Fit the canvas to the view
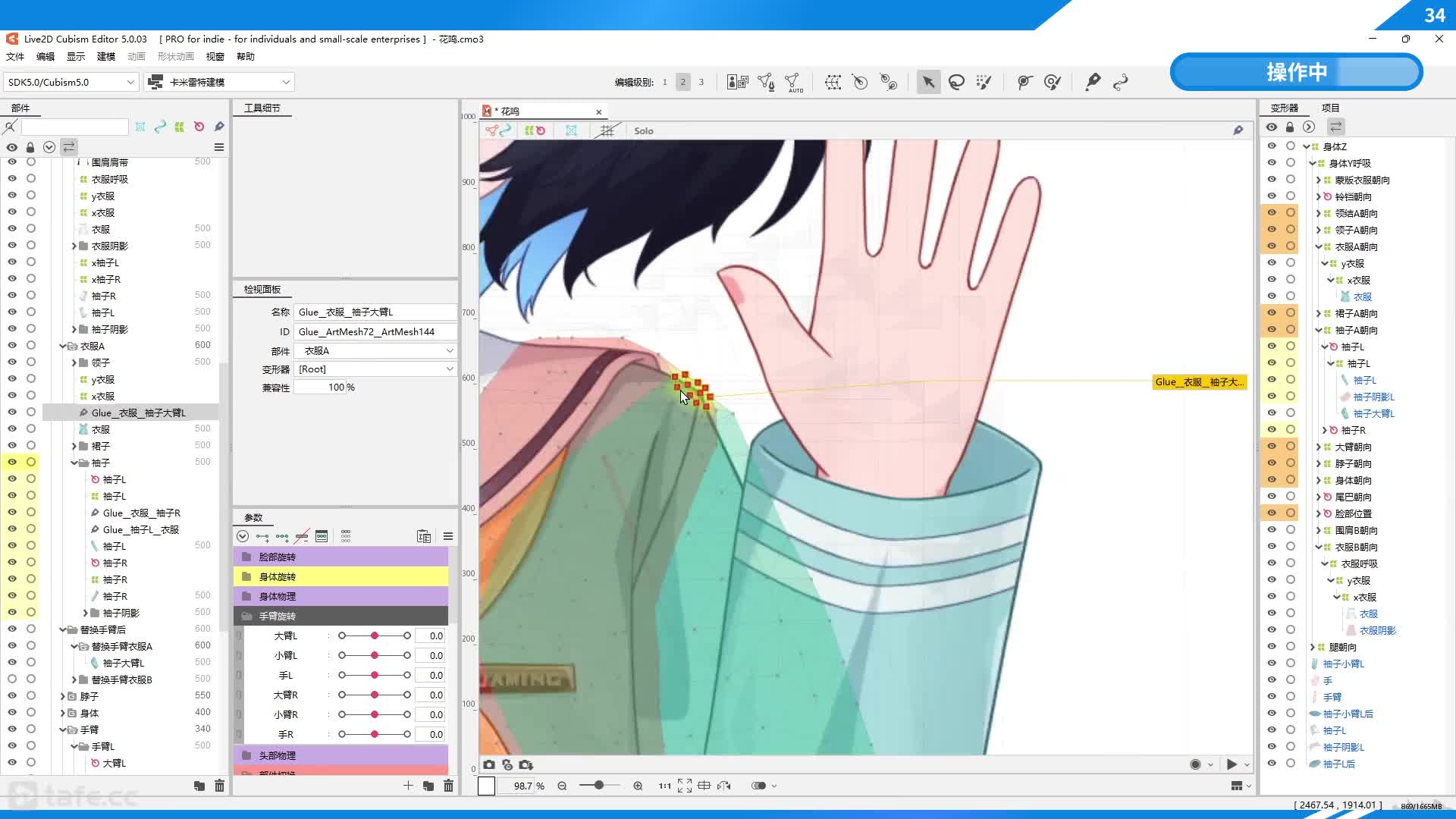 point(685,786)
